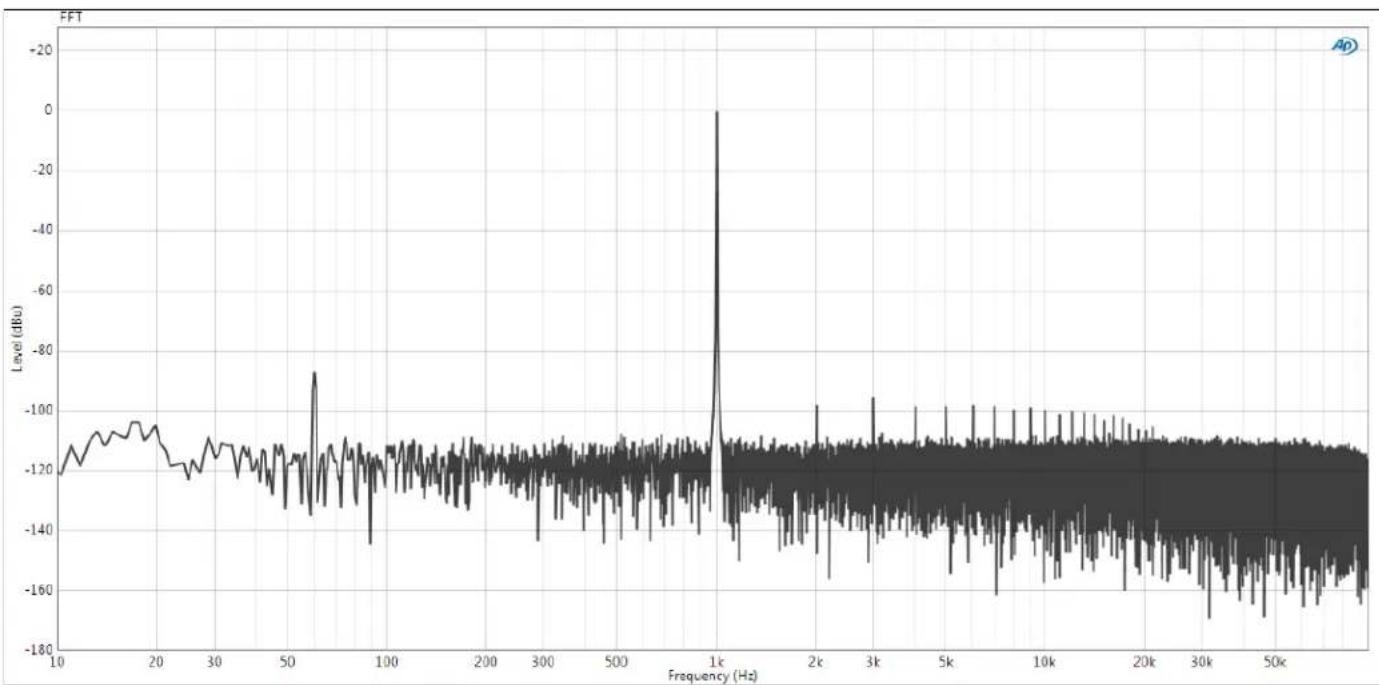
Task: Click the tip of the 1 kHz fundamental peak
Action: coord(716,112)
